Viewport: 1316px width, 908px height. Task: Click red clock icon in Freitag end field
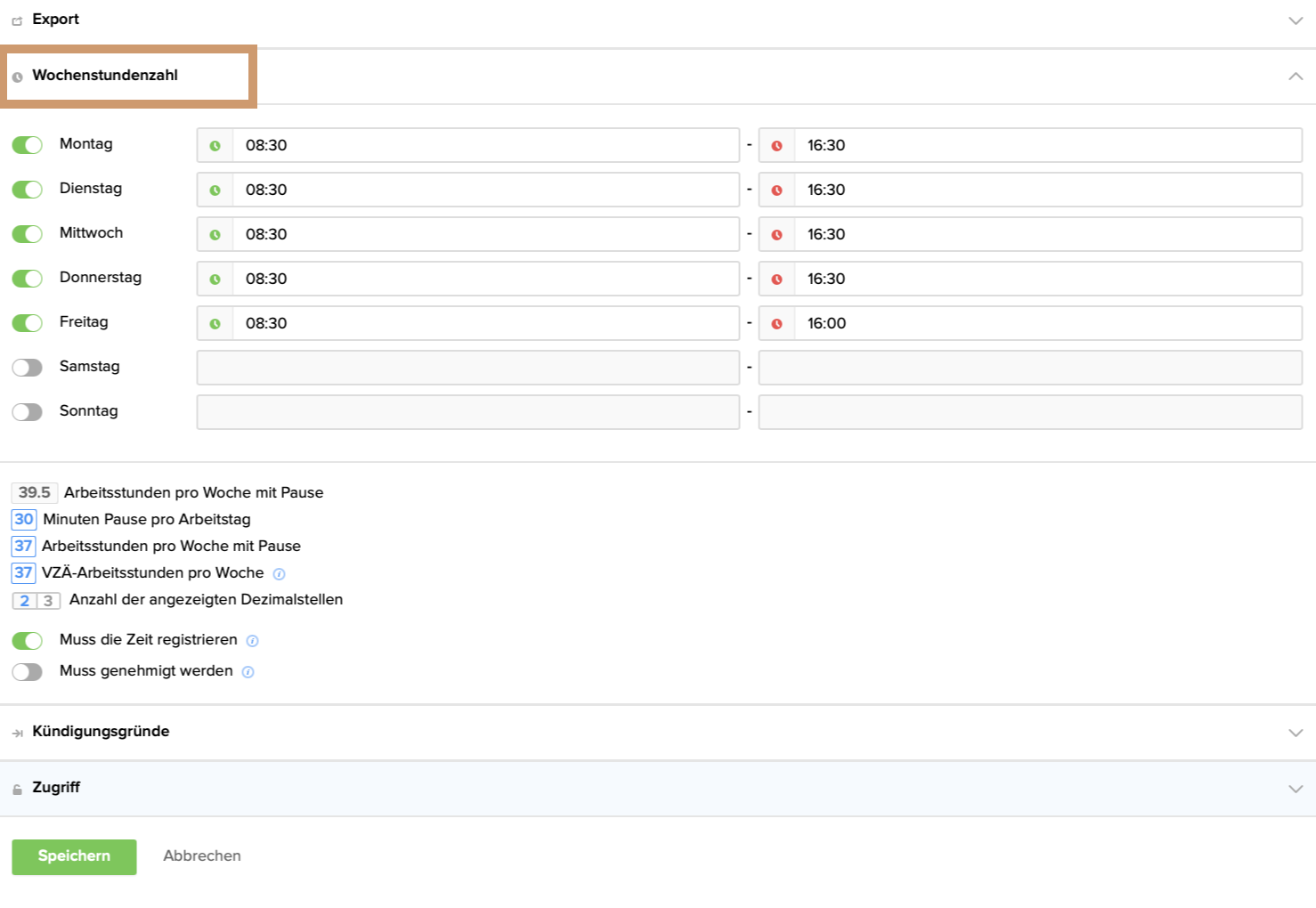(x=776, y=324)
